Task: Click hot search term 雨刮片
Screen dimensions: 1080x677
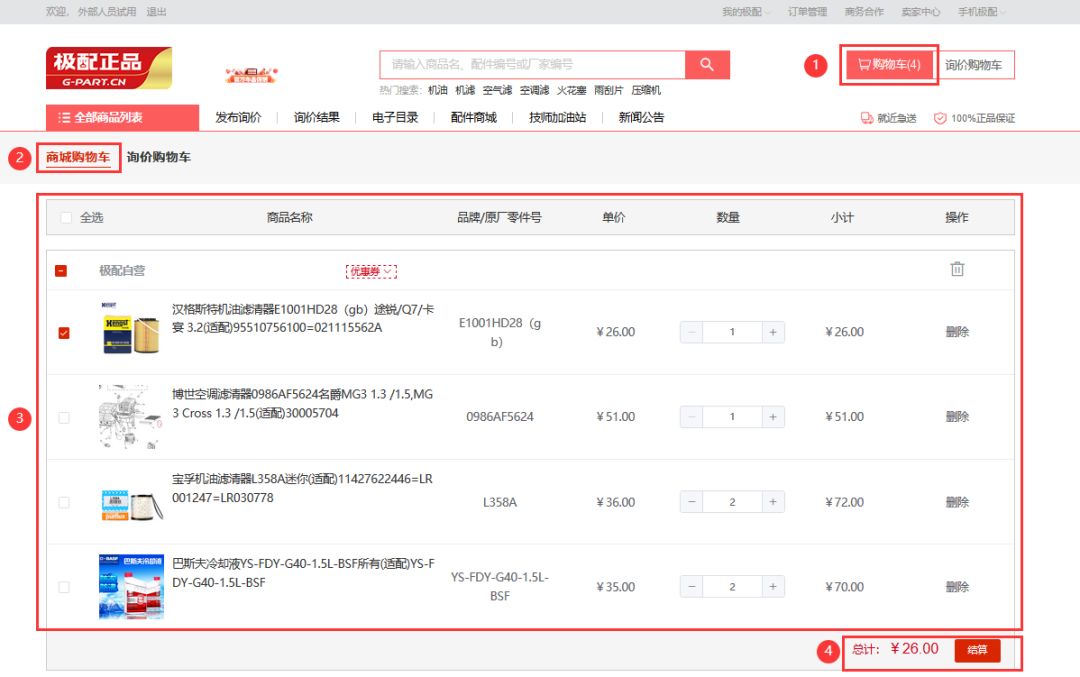Action: coord(609,90)
